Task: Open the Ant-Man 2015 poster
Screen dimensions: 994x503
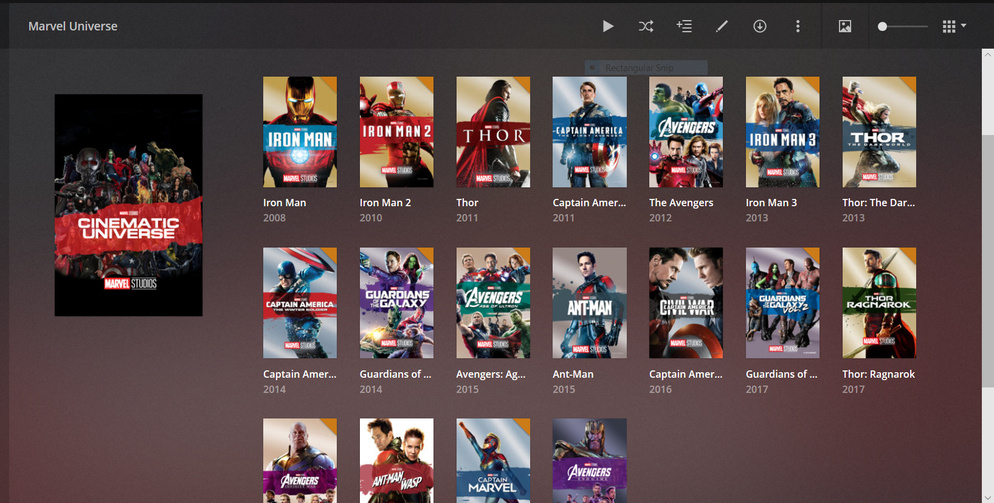Action: click(590, 303)
